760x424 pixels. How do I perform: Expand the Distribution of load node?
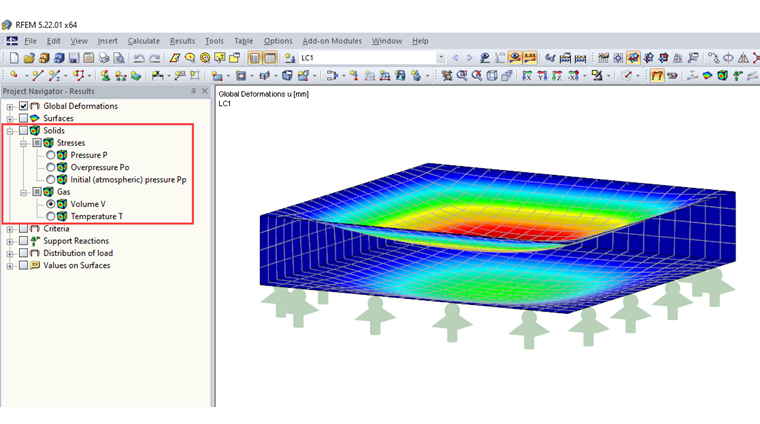(10, 254)
